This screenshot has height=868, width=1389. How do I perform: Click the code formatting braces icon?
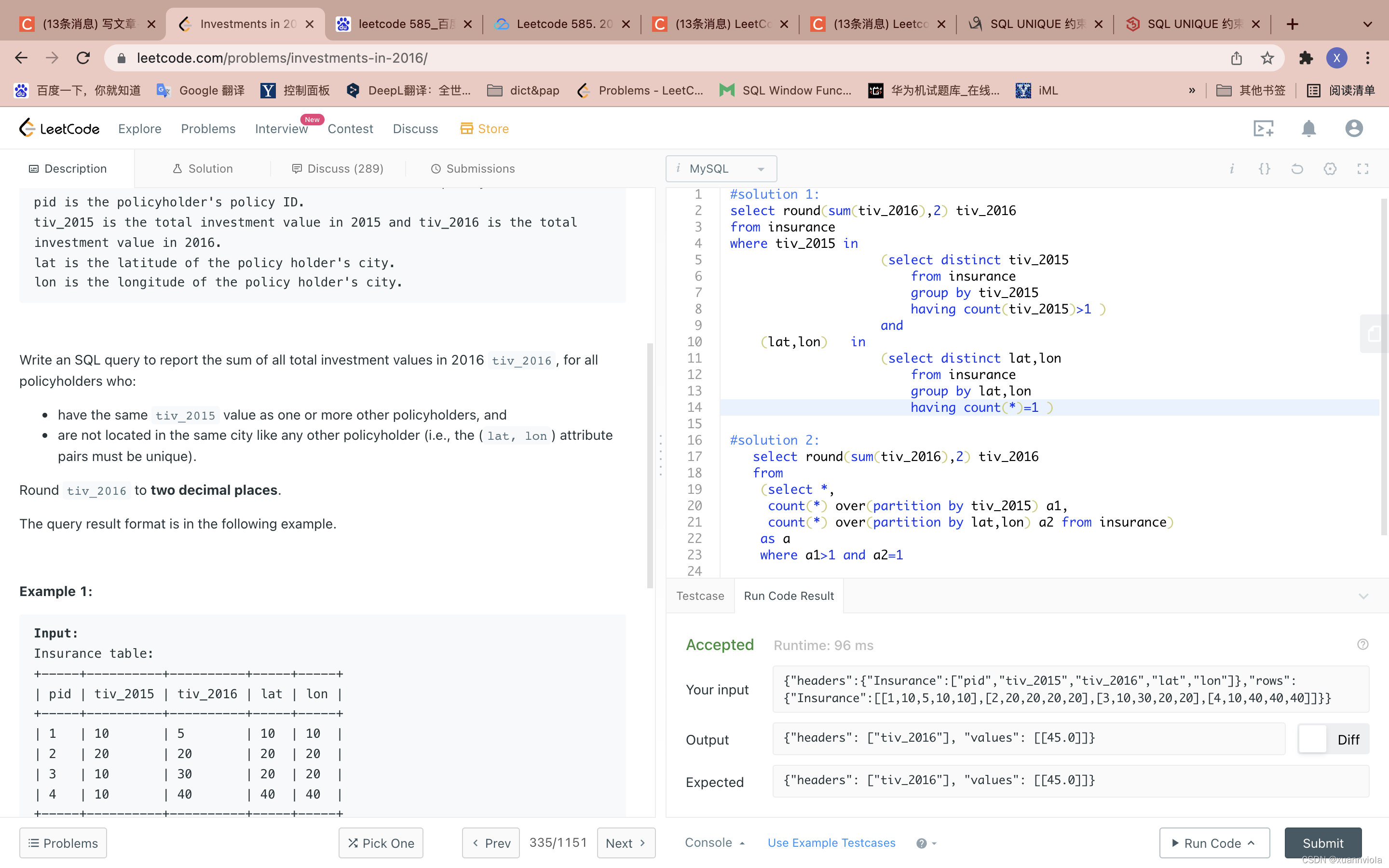(1264, 168)
